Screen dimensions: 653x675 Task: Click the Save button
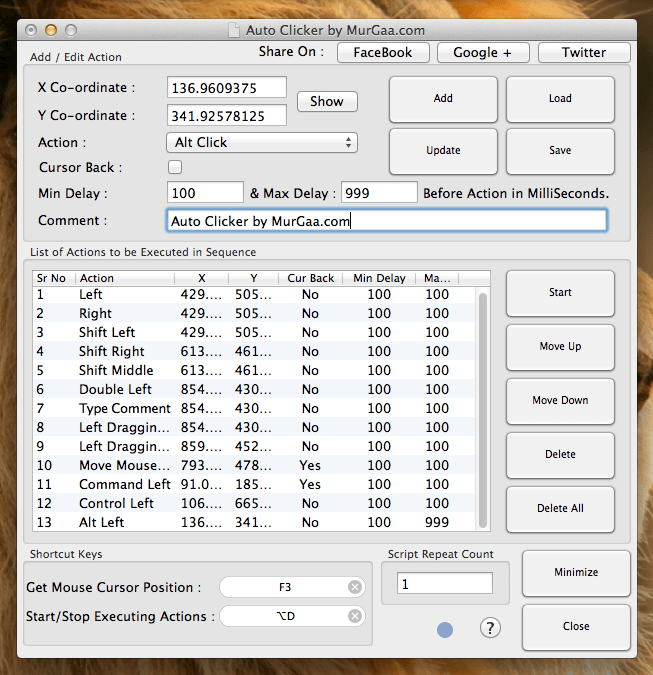[x=560, y=151]
